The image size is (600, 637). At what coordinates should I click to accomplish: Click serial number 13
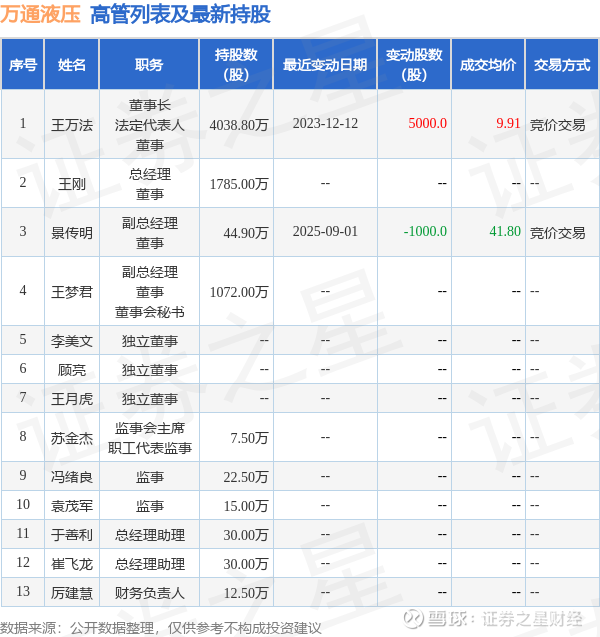[x=23, y=591]
